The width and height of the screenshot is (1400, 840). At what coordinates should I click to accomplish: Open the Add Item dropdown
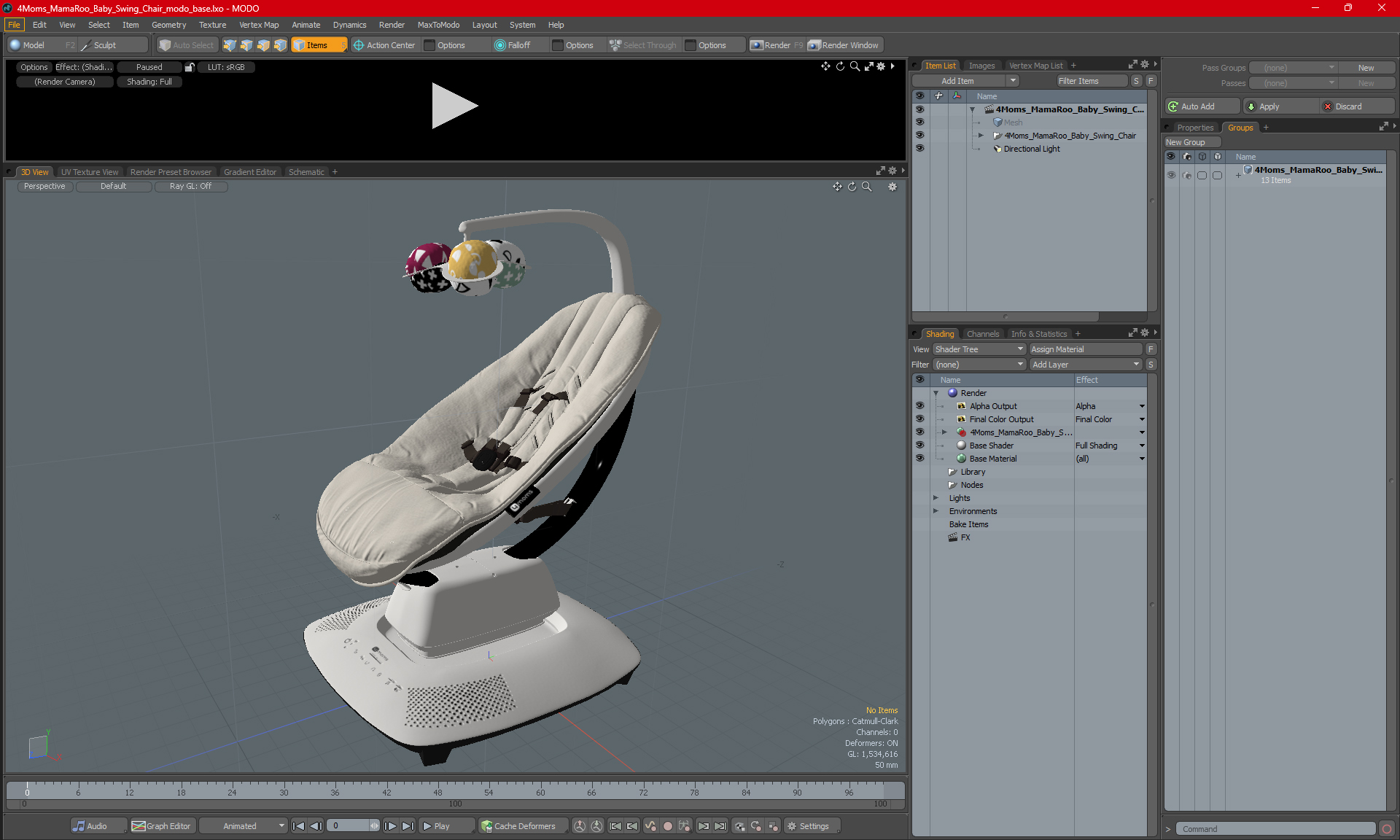coord(965,81)
